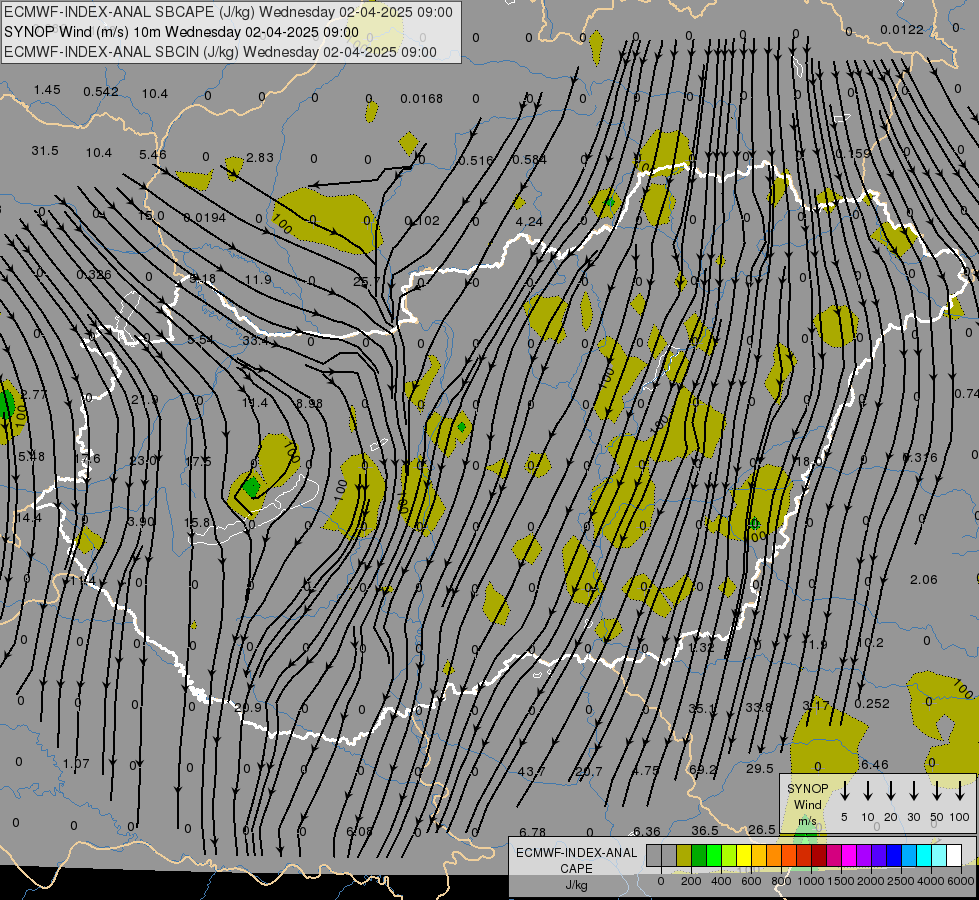Click the map value 6.46

[x=875, y=765]
